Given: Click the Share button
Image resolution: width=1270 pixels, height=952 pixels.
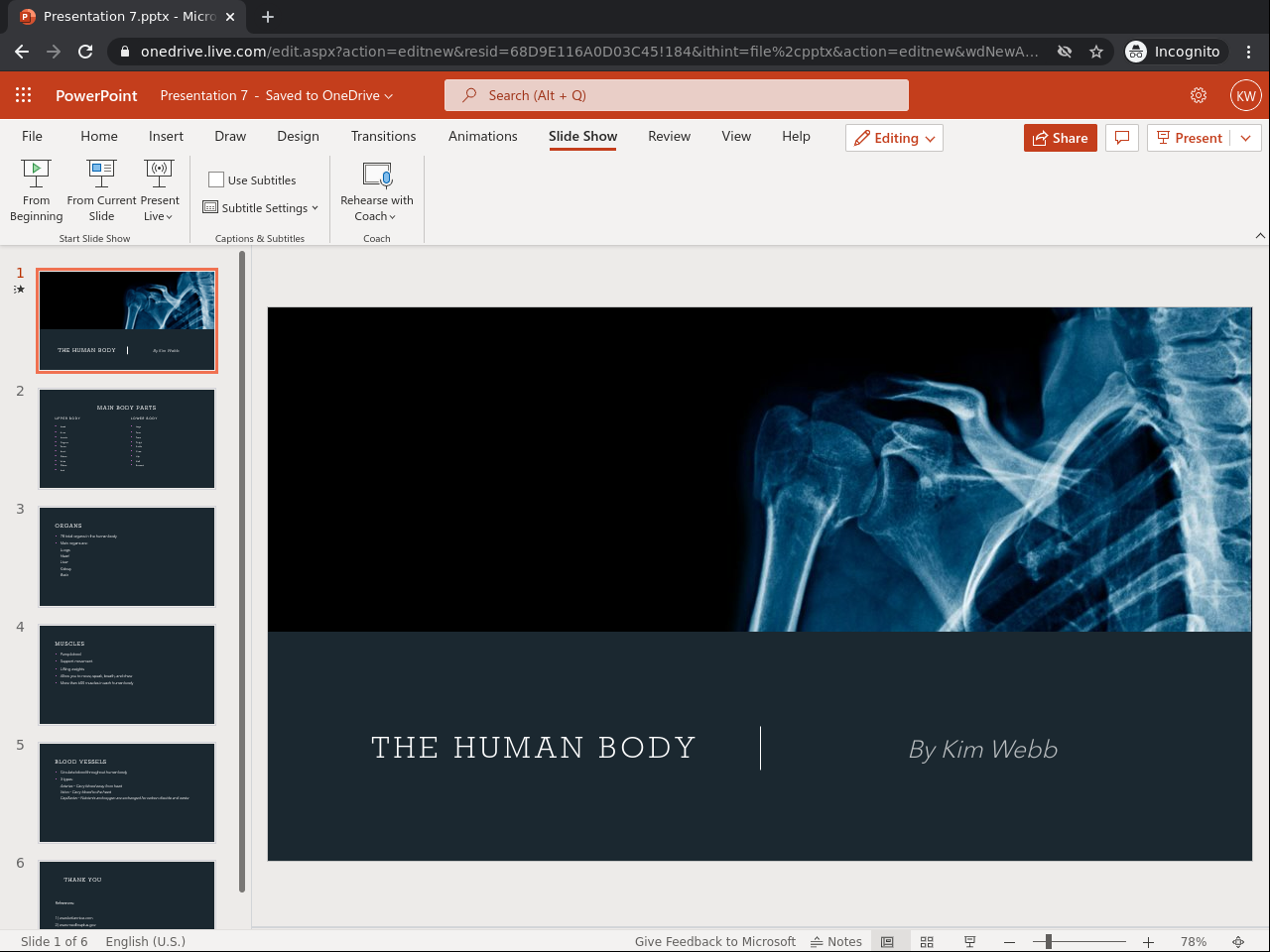Looking at the screenshot, I should pos(1060,138).
